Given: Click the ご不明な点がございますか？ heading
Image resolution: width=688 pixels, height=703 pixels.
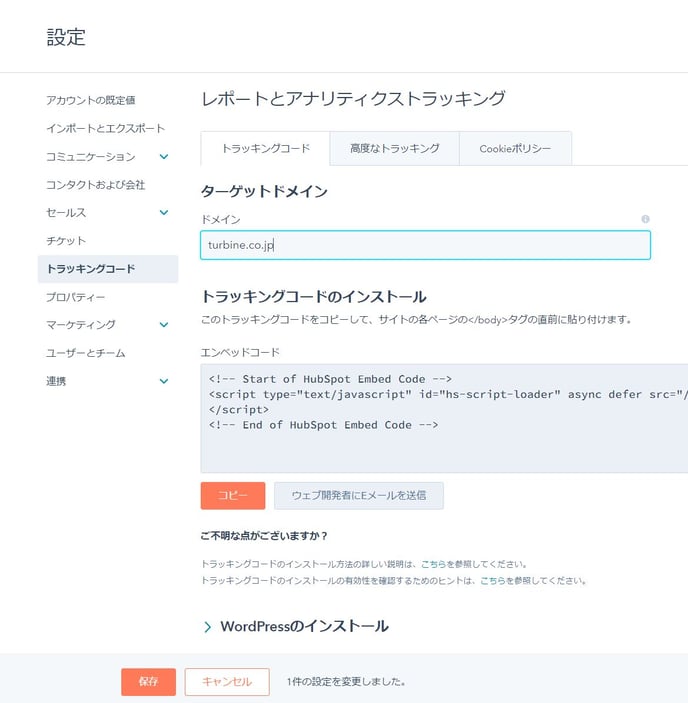Looking at the screenshot, I should 264,535.
